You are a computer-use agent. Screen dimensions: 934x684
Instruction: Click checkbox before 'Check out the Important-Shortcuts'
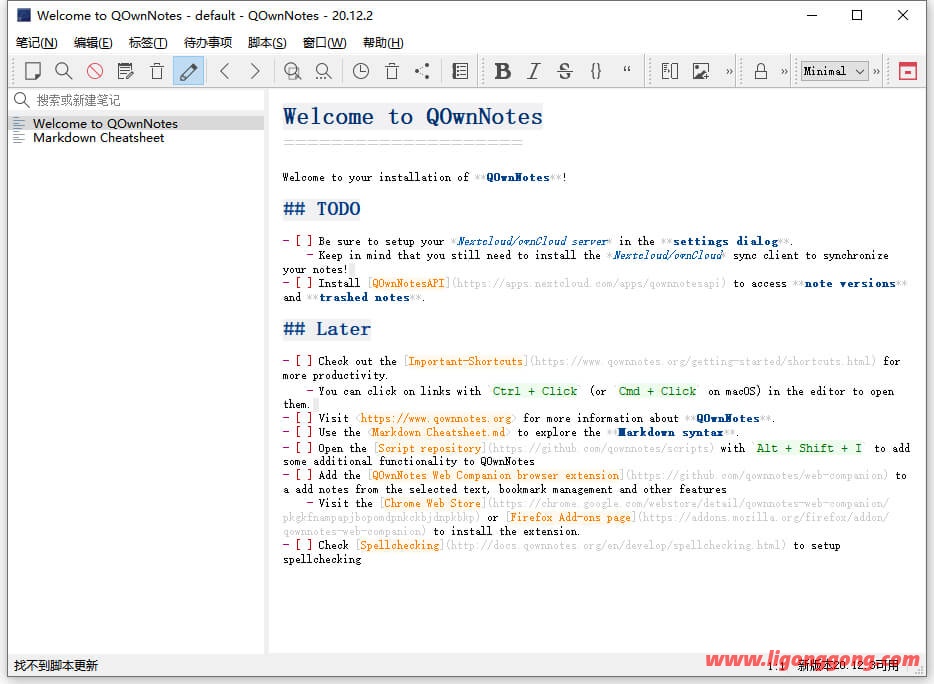(x=304, y=361)
